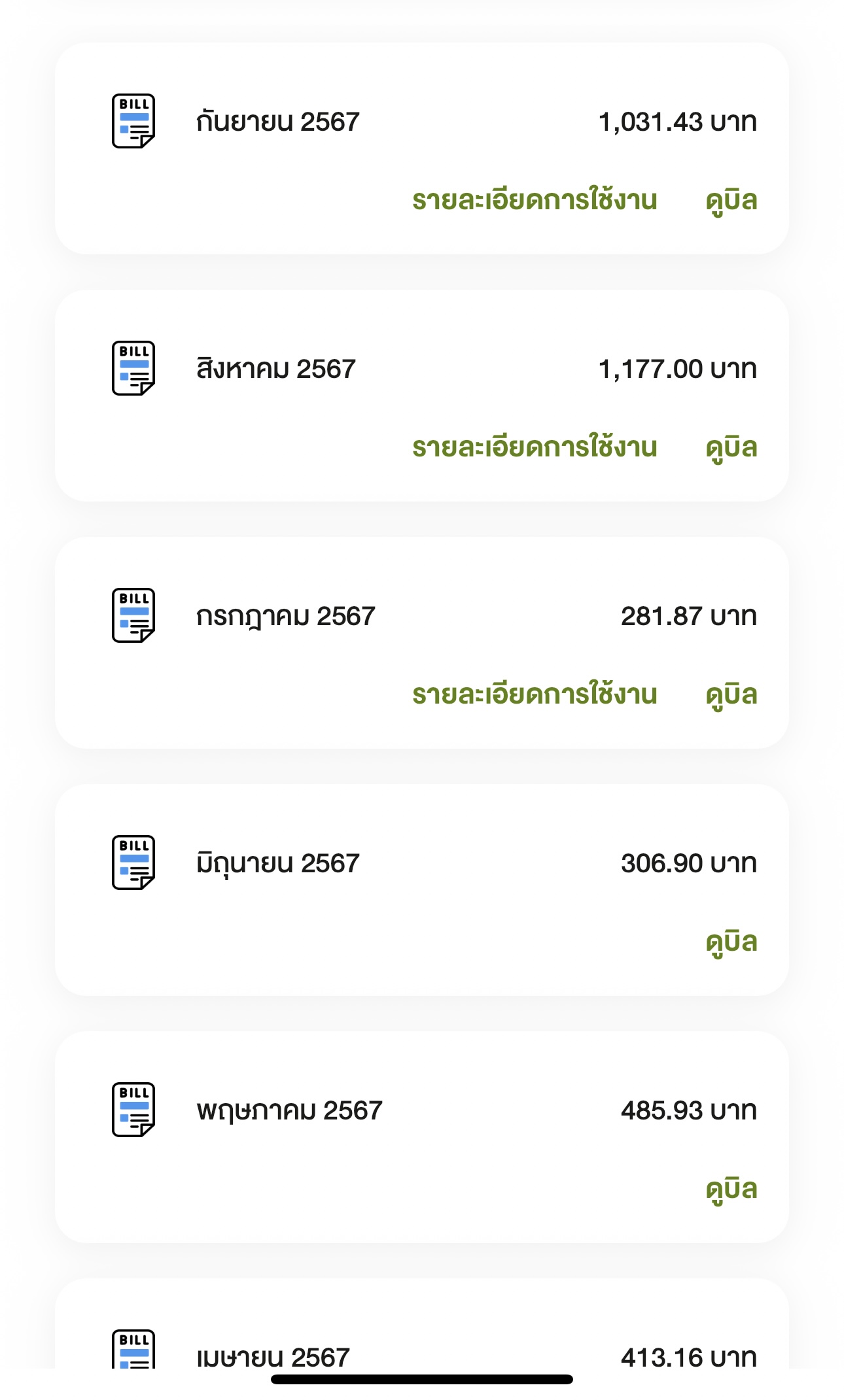Click the bill icon for กรกฎาคม 2567
Screen dimensions: 844x1400
[x=133, y=615]
